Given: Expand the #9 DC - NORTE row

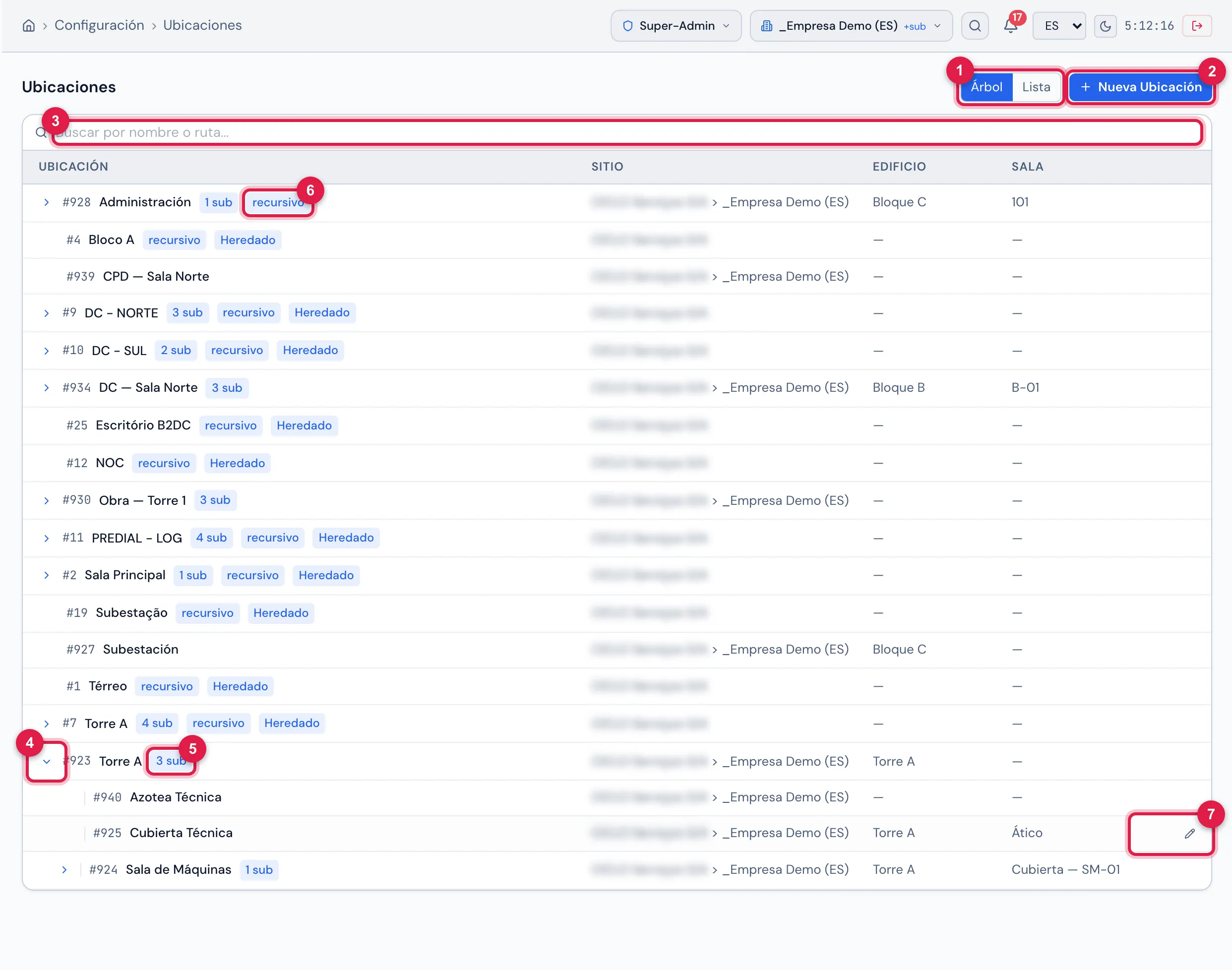Looking at the screenshot, I should click(x=47, y=313).
